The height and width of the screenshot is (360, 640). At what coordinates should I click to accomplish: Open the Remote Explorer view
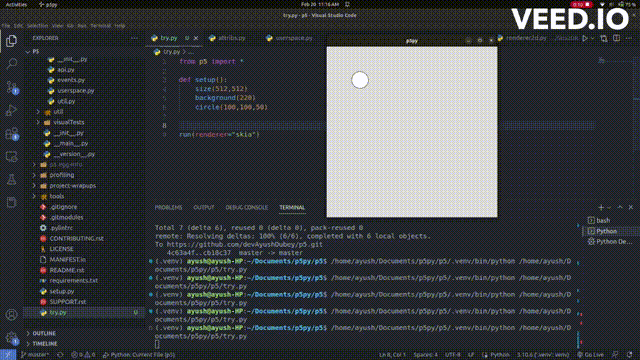tap(11, 157)
